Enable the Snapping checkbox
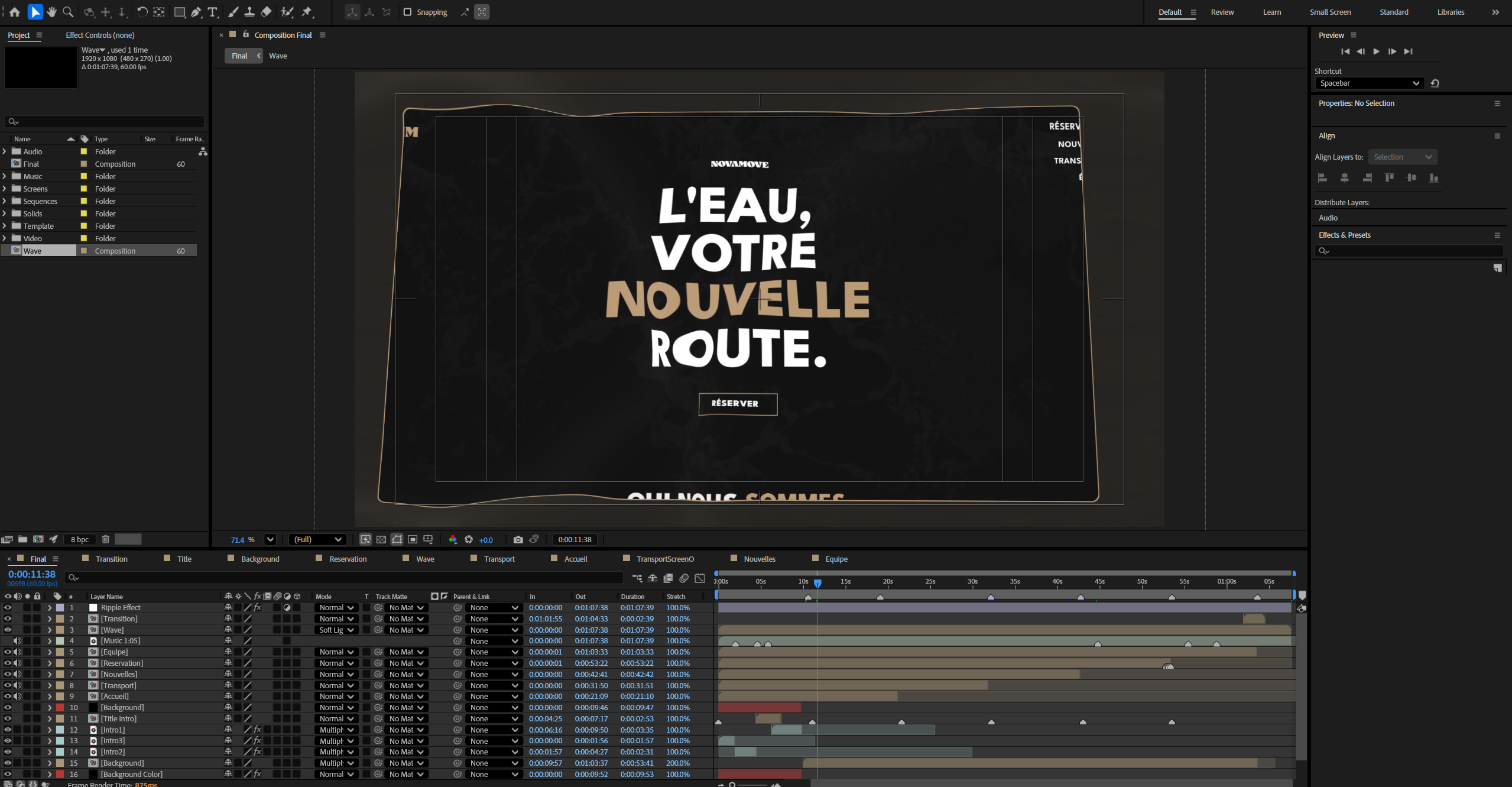 [x=407, y=12]
